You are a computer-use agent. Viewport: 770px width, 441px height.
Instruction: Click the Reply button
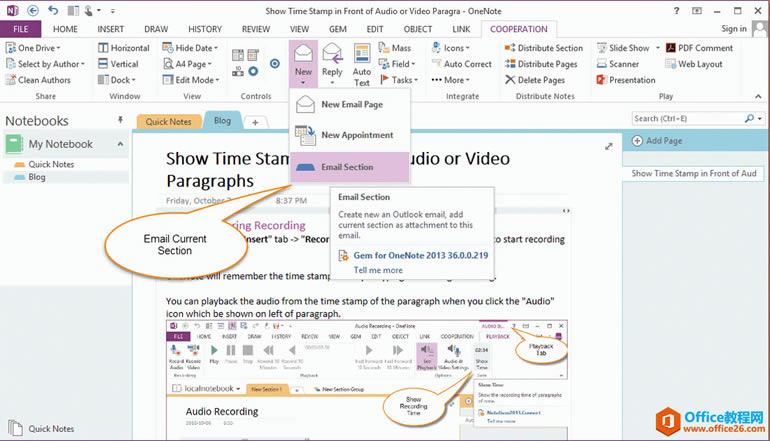(332, 64)
